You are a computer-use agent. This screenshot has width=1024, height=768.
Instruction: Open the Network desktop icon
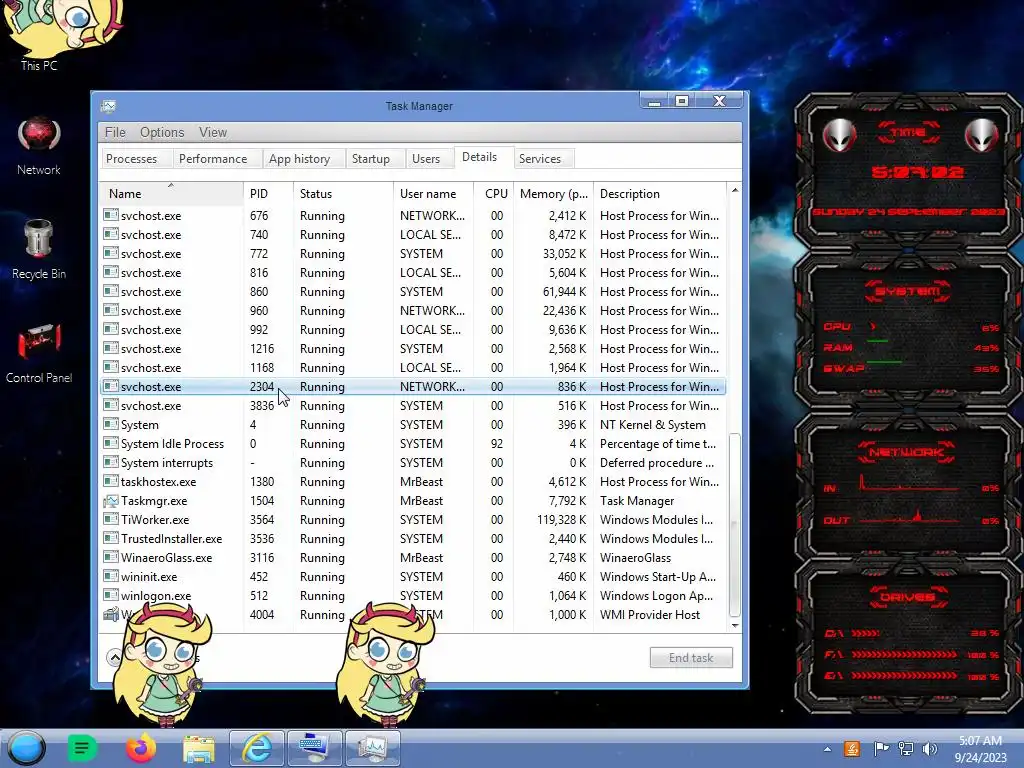coord(39,147)
